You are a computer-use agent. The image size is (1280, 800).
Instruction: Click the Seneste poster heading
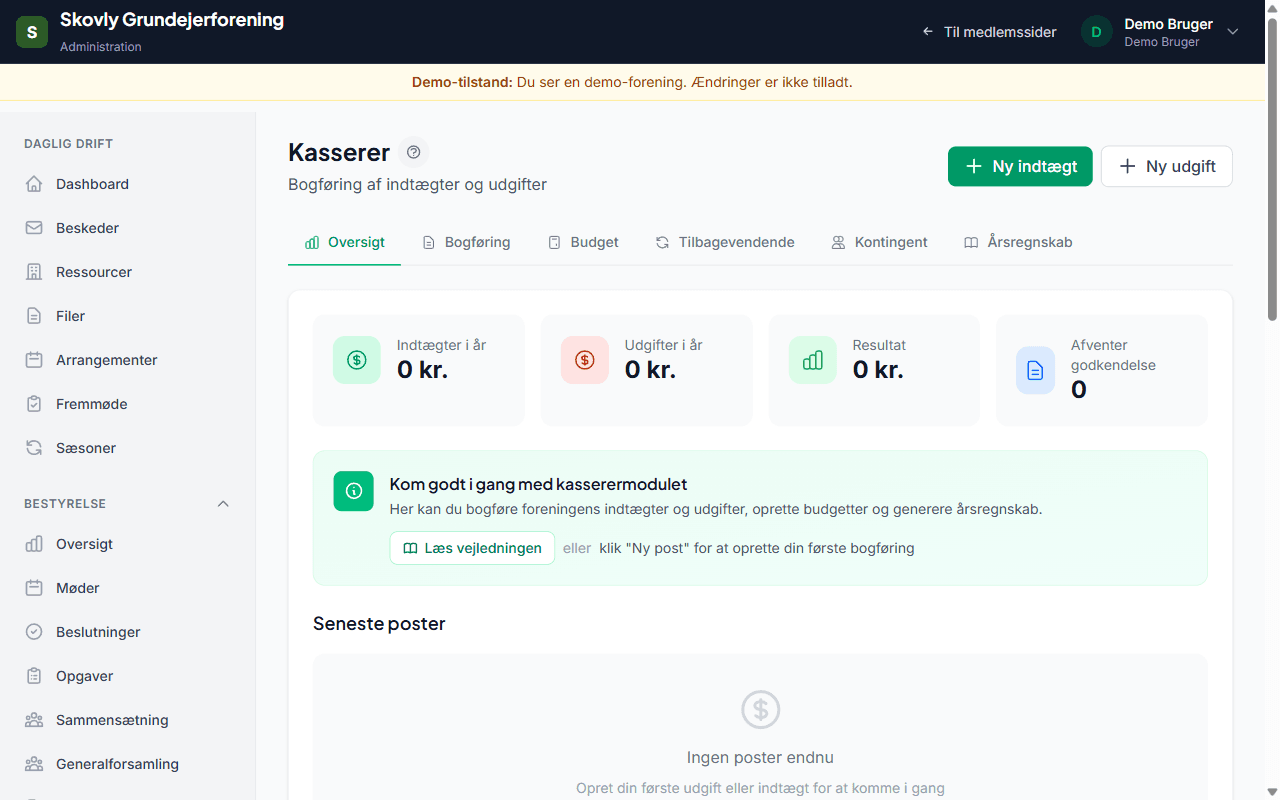379,623
